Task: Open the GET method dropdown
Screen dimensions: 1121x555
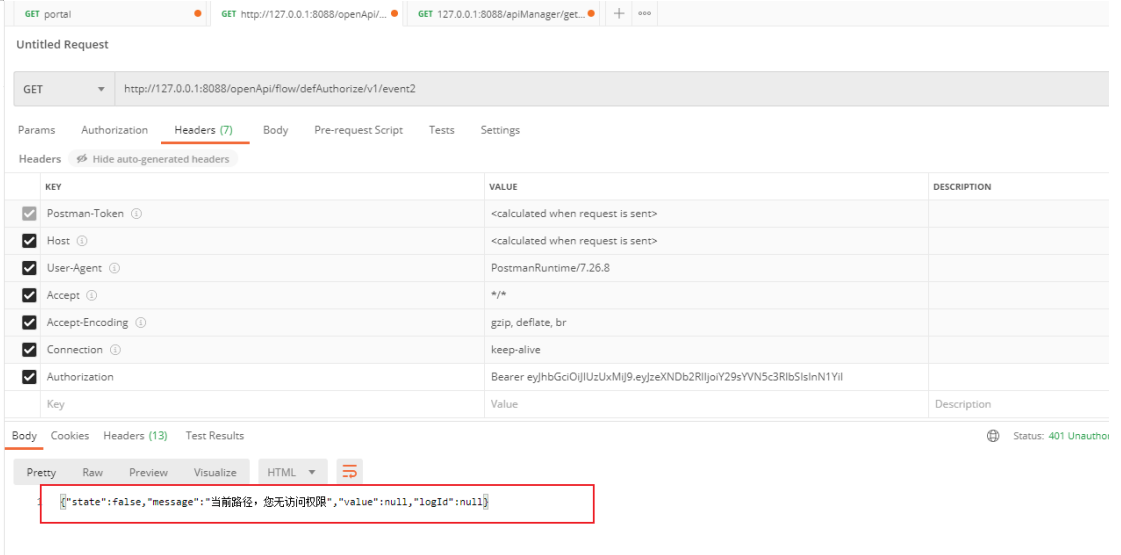Action: 64,89
